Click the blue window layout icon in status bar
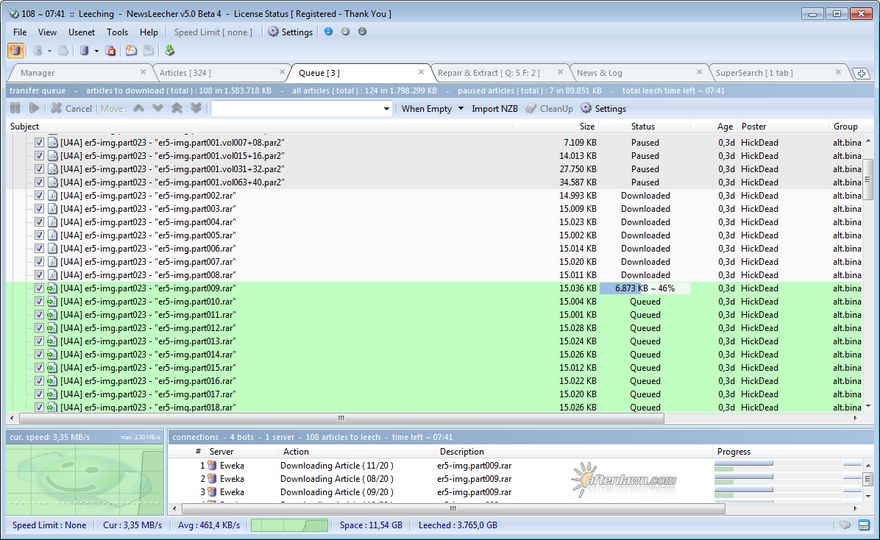The width and height of the screenshot is (880, 540). 864,525
